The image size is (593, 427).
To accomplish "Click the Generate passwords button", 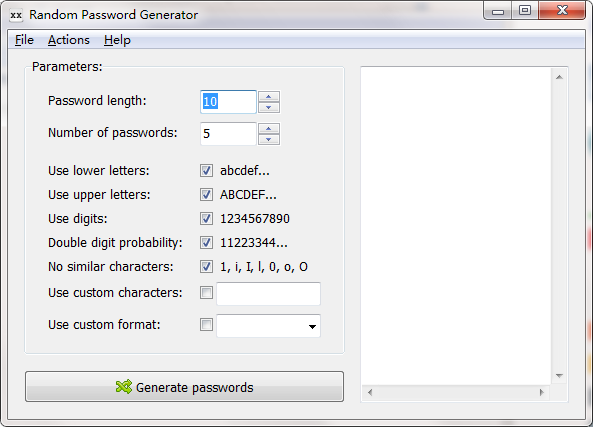I will pyautogui.click(x=185, y=387).
